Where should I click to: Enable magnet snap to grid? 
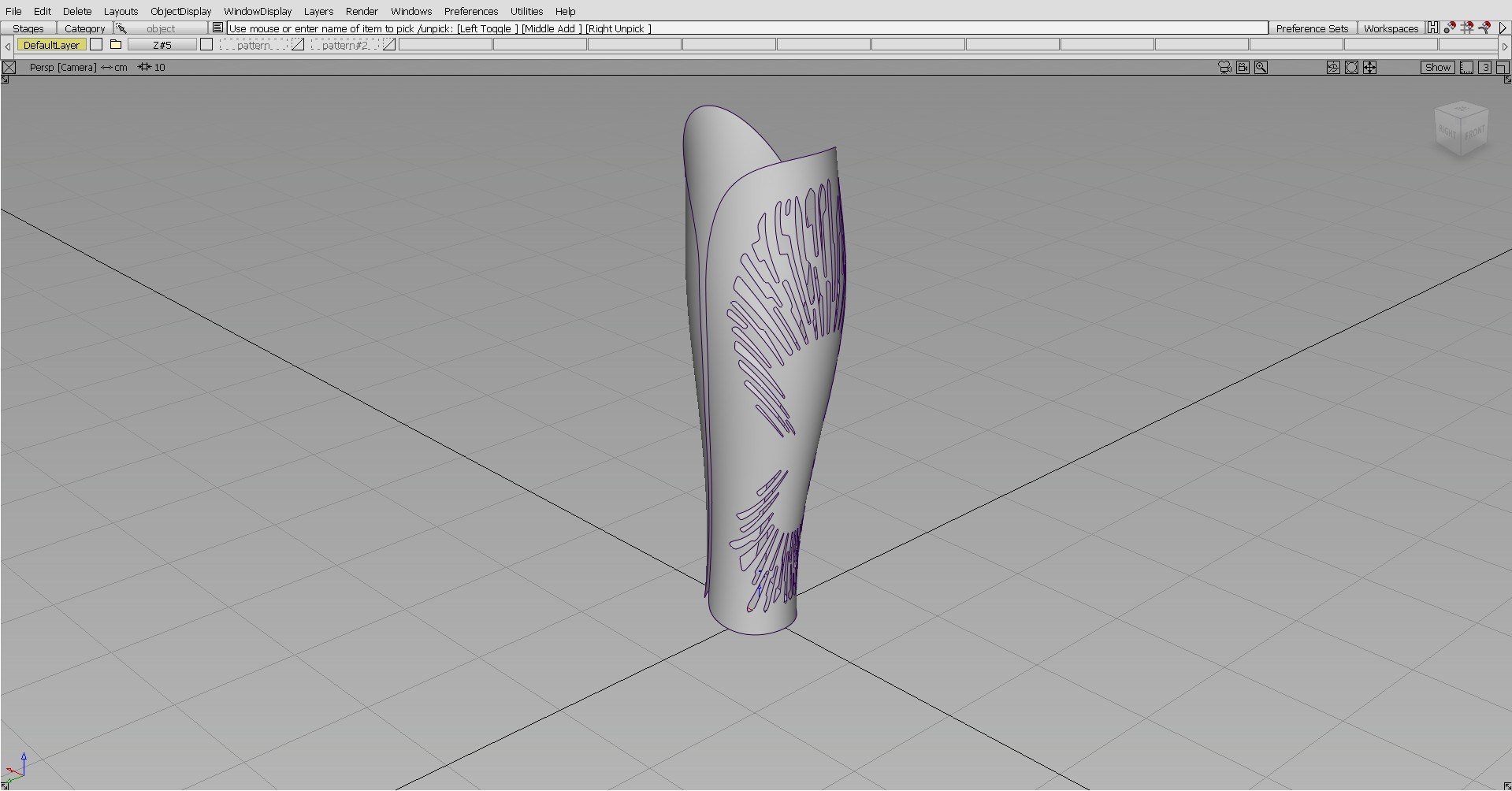(x=1467, y=28)
